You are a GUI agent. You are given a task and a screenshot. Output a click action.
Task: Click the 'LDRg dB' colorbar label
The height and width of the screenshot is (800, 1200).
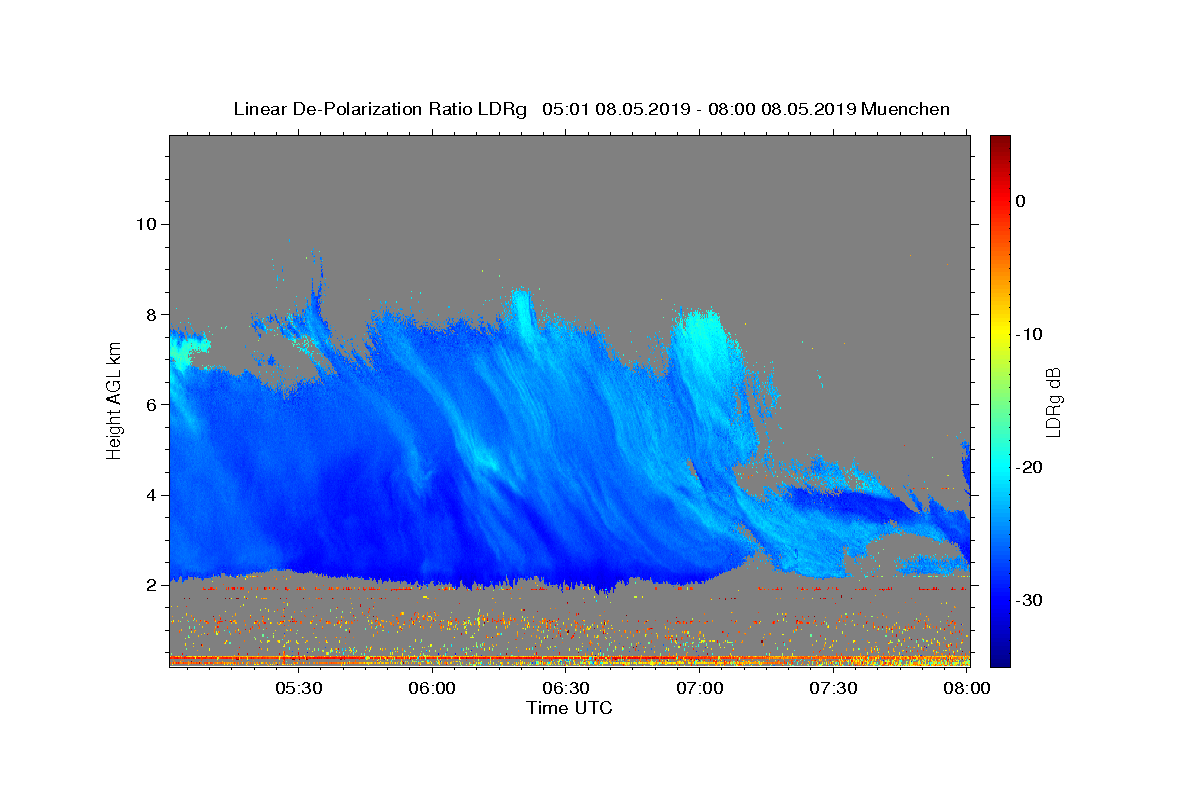click(x=1053, y=402)
